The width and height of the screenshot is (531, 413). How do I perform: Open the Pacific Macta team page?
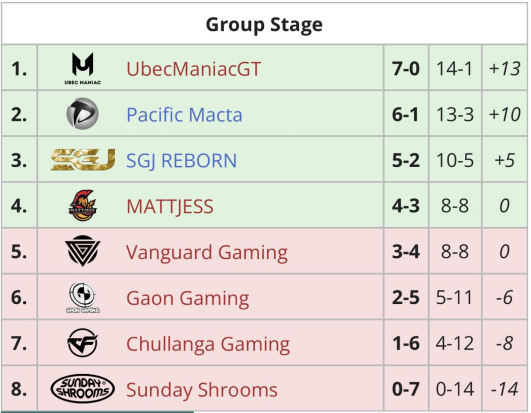point(184,114)
